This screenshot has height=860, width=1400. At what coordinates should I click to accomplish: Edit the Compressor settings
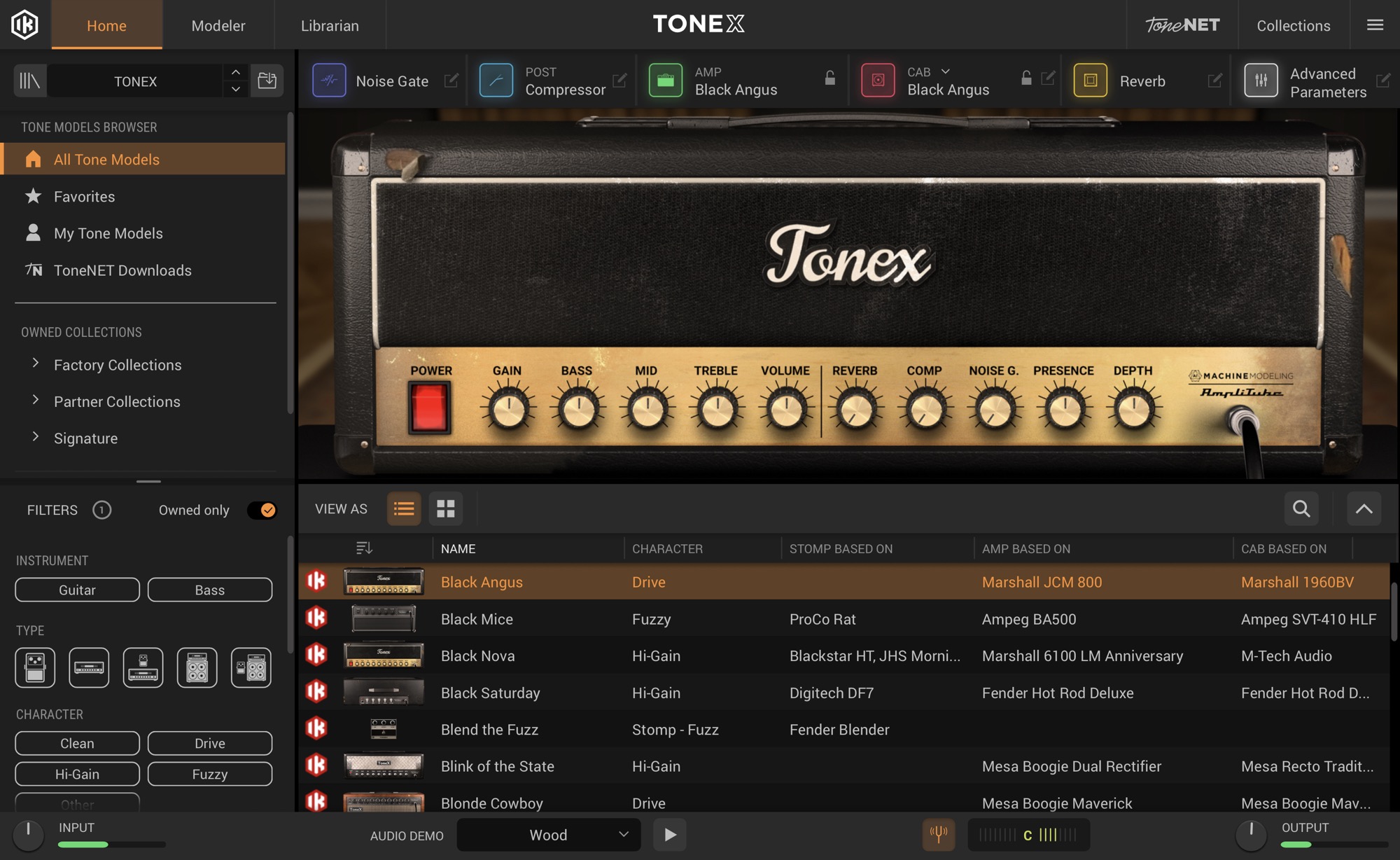[x=619, y=80]
